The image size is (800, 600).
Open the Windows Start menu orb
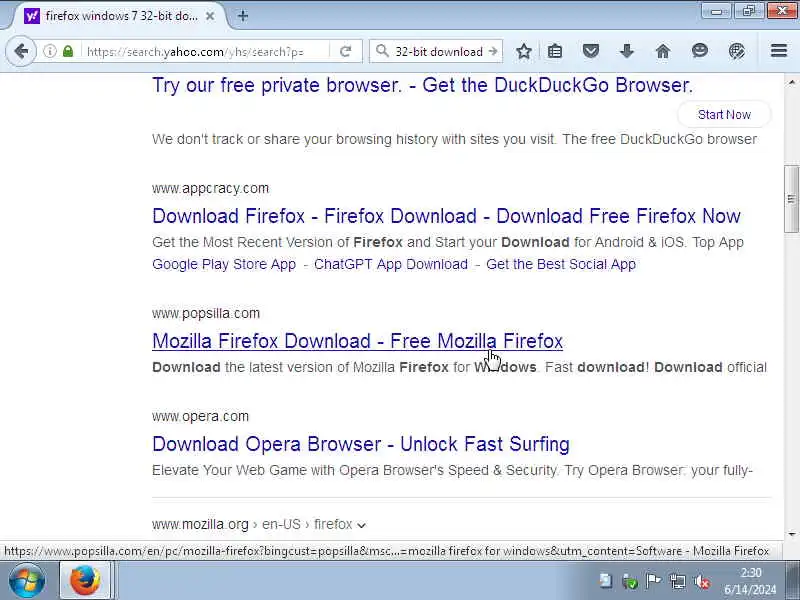coord(27,581)
